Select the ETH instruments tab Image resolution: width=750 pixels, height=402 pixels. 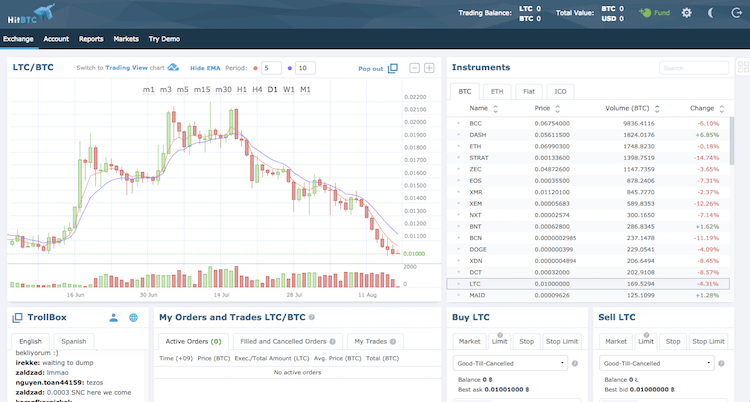[x=497, y=91]
